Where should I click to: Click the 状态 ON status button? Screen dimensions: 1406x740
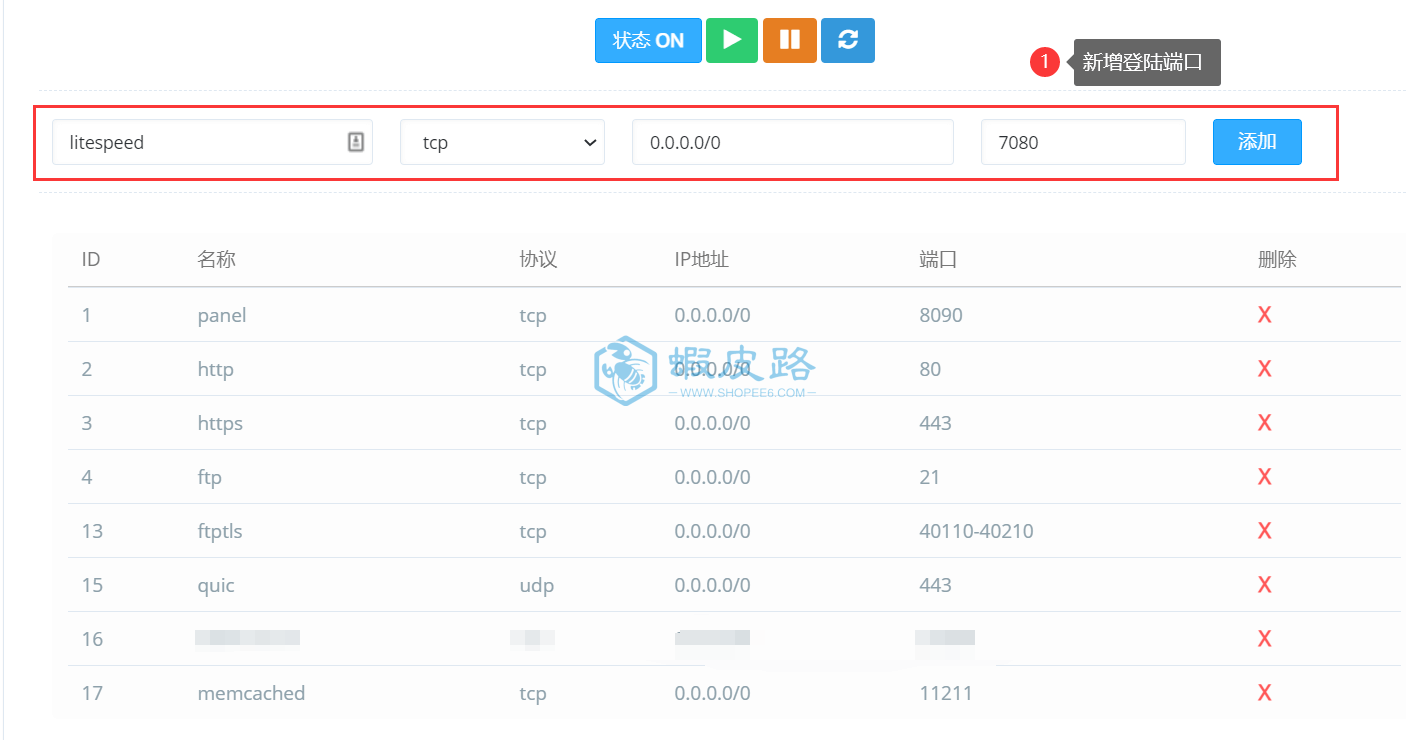pyautogui.click(x=648, y=40)
